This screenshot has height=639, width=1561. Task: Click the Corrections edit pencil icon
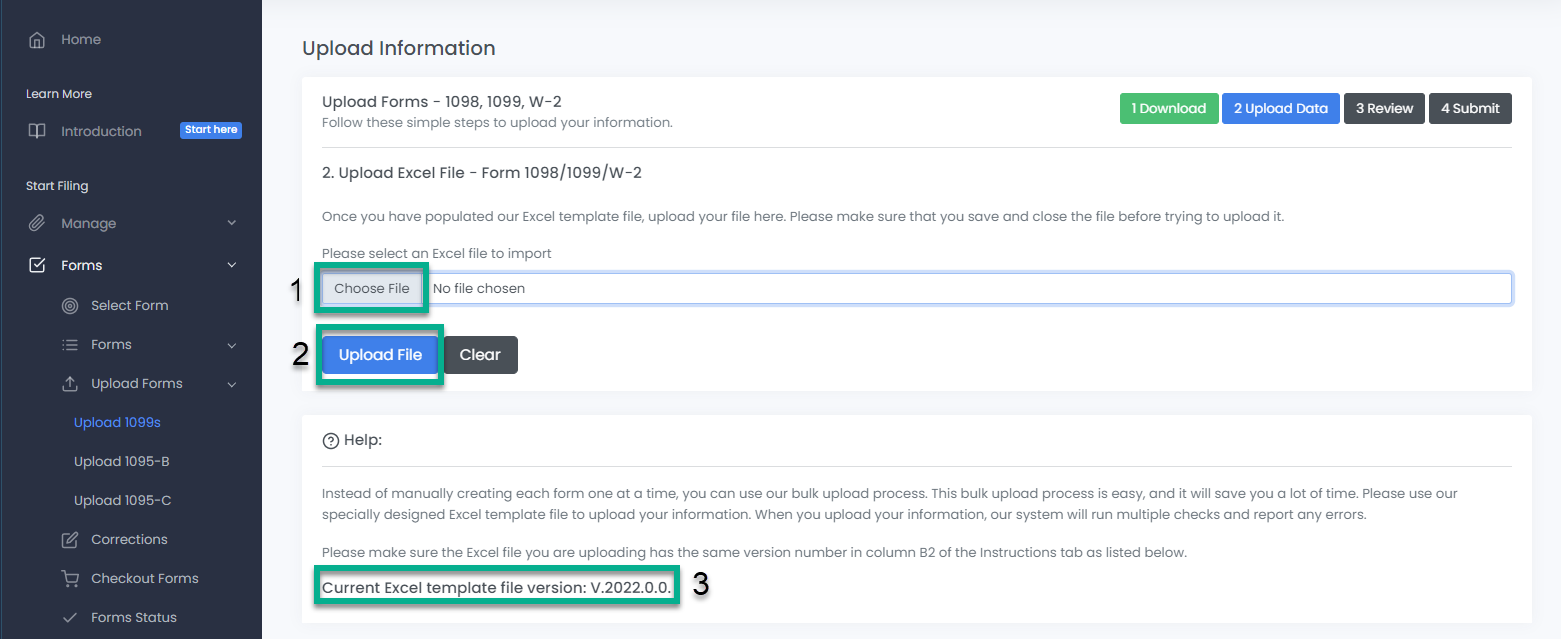(70, 540)
